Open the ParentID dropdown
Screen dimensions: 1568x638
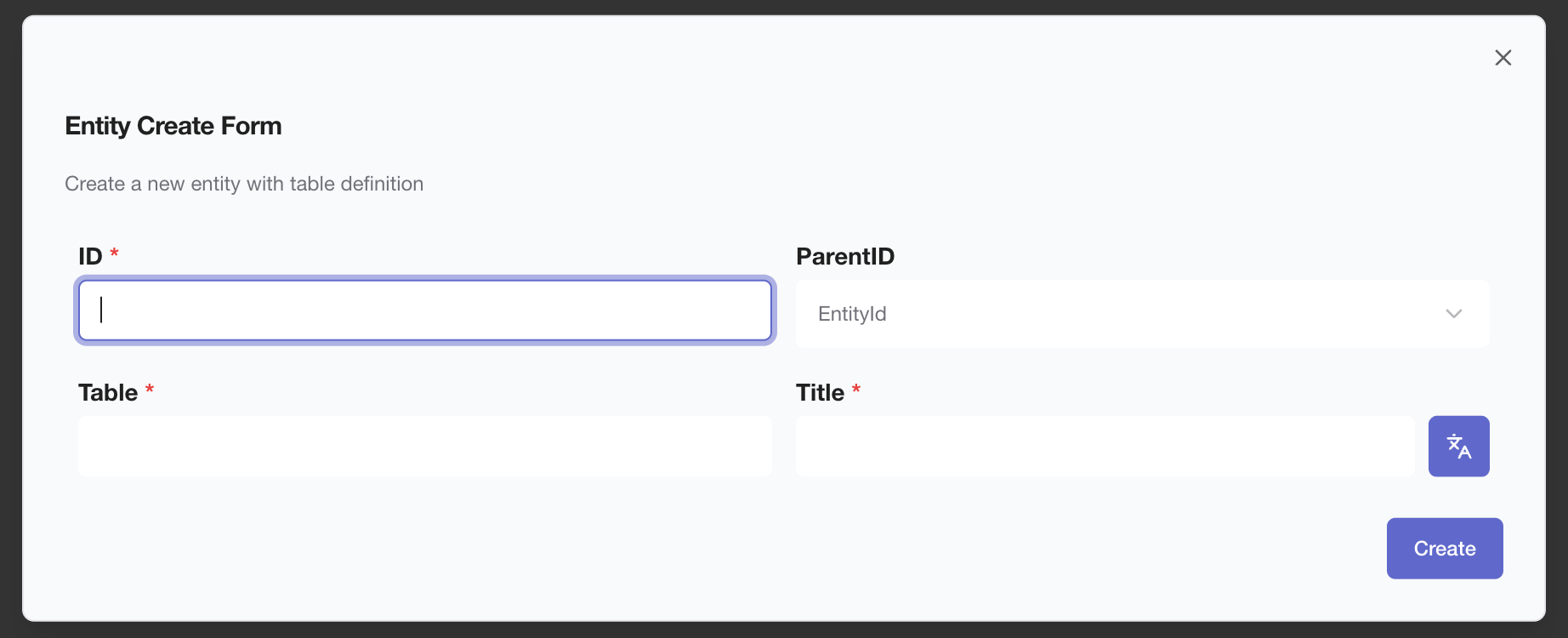point(1142,314)
